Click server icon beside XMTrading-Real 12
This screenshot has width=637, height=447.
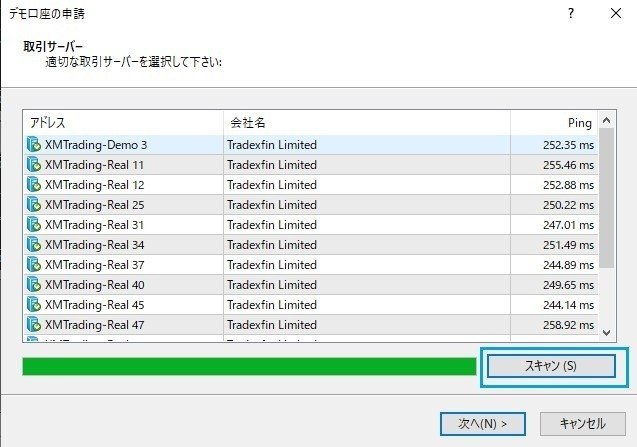(x=34, y=184)
